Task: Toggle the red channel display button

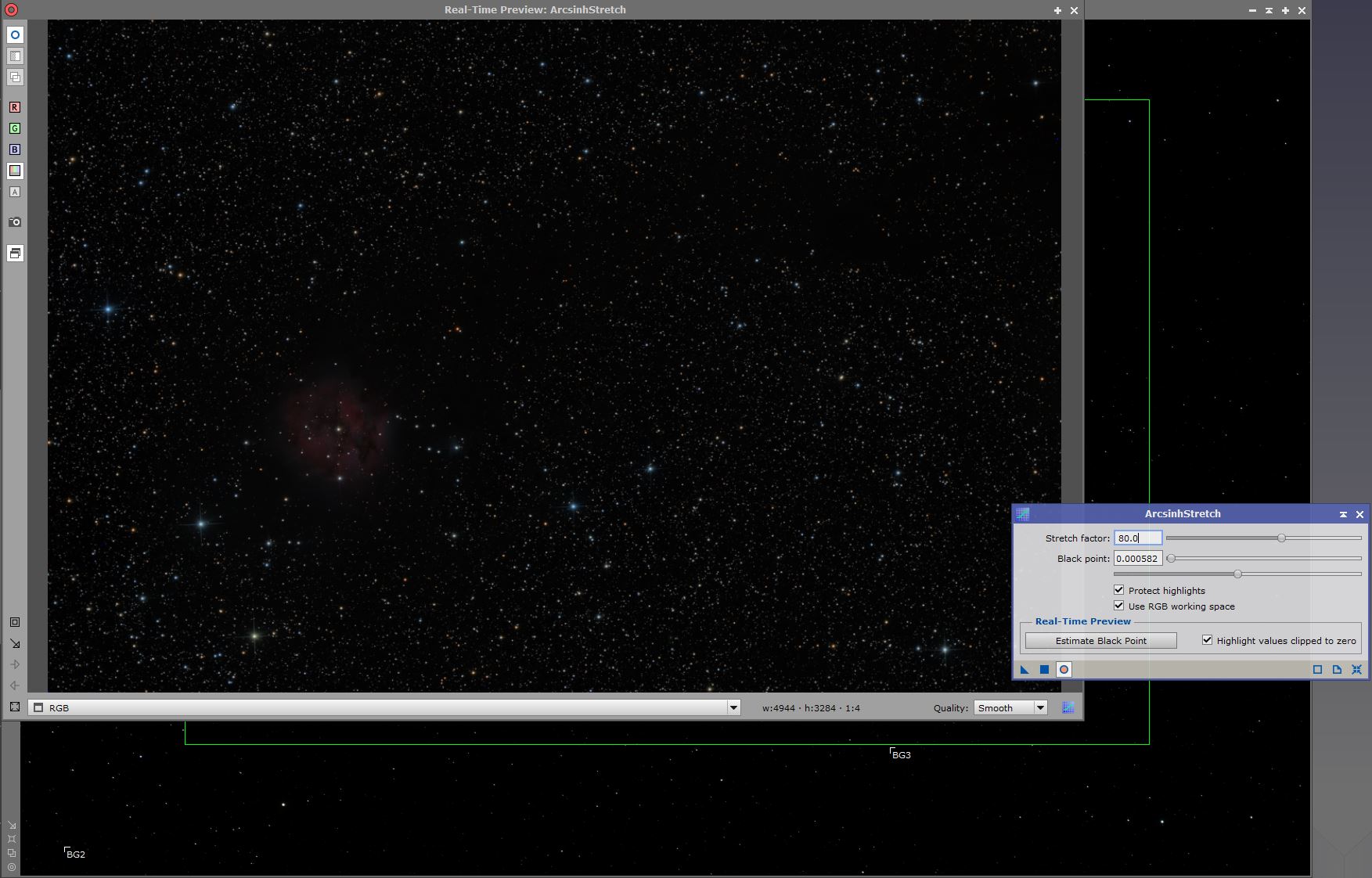Action: (x=15, y=107)
